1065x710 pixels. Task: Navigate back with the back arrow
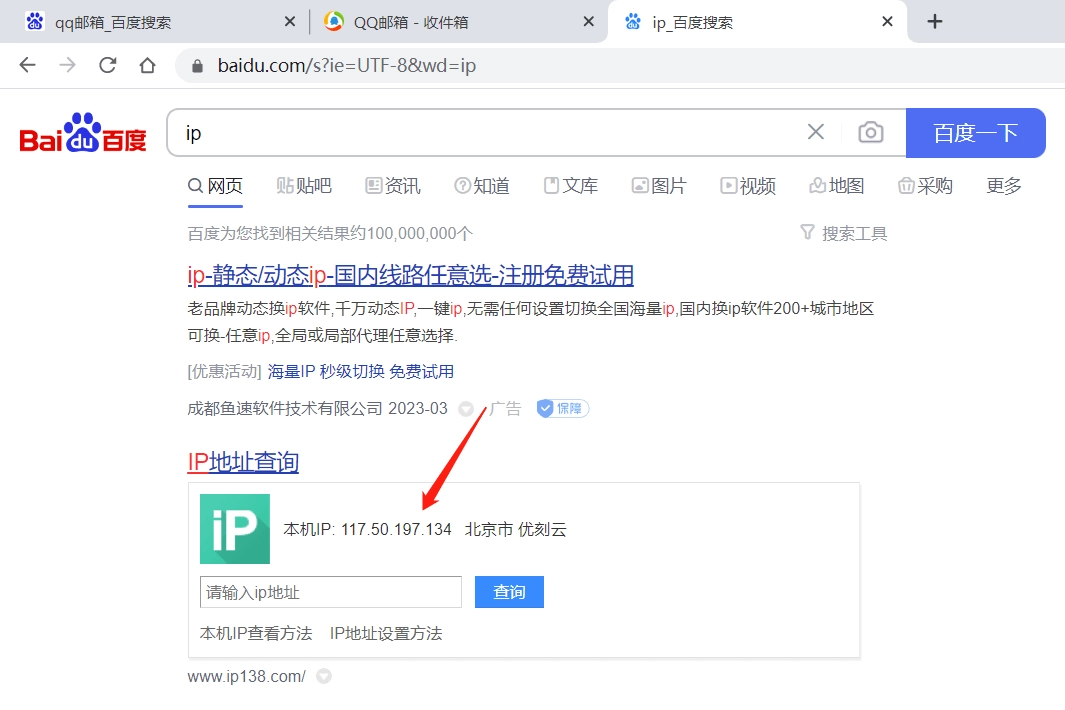(27, 66)
